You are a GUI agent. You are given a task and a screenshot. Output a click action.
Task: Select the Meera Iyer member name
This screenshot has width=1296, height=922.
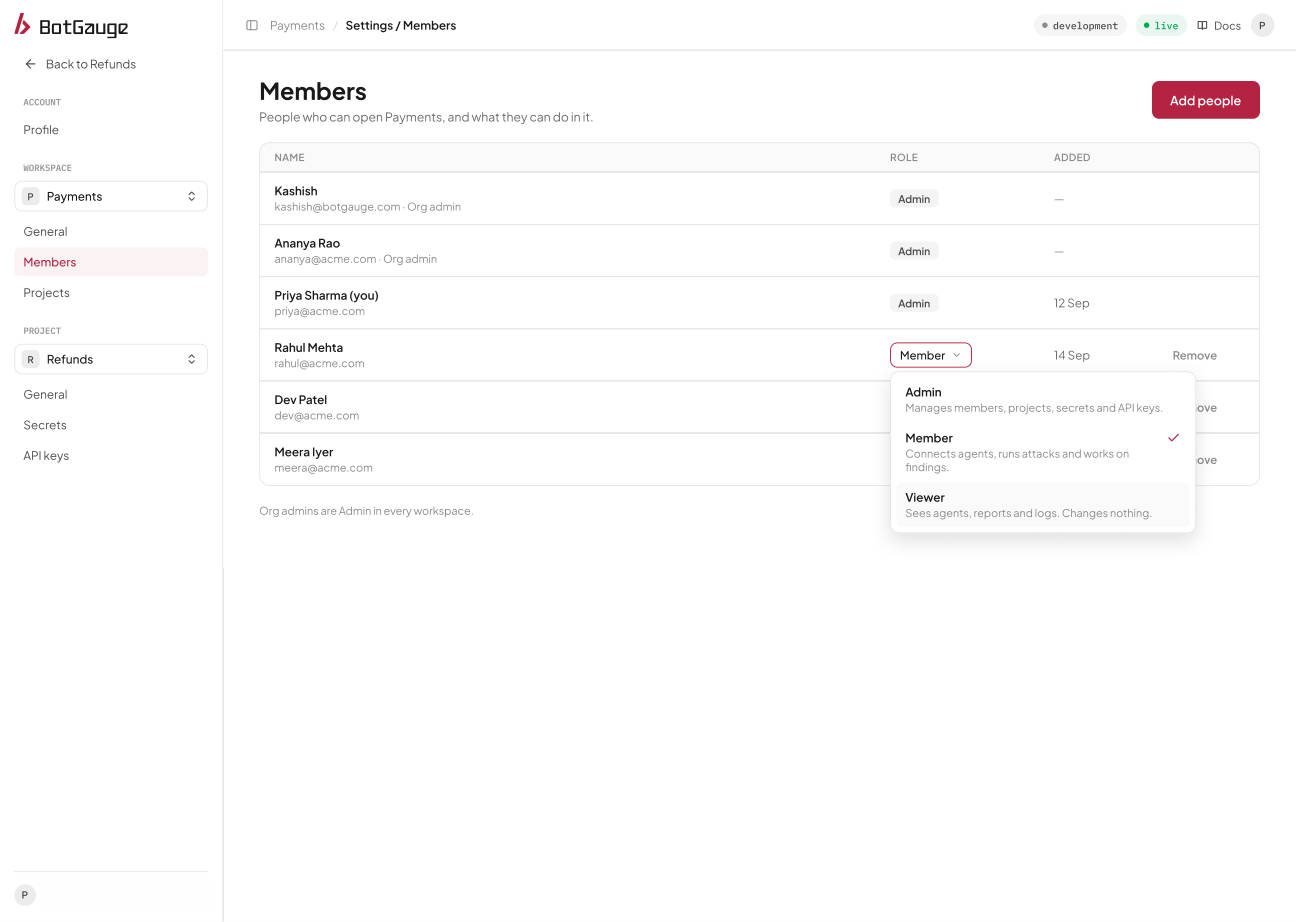pos(303,451)
